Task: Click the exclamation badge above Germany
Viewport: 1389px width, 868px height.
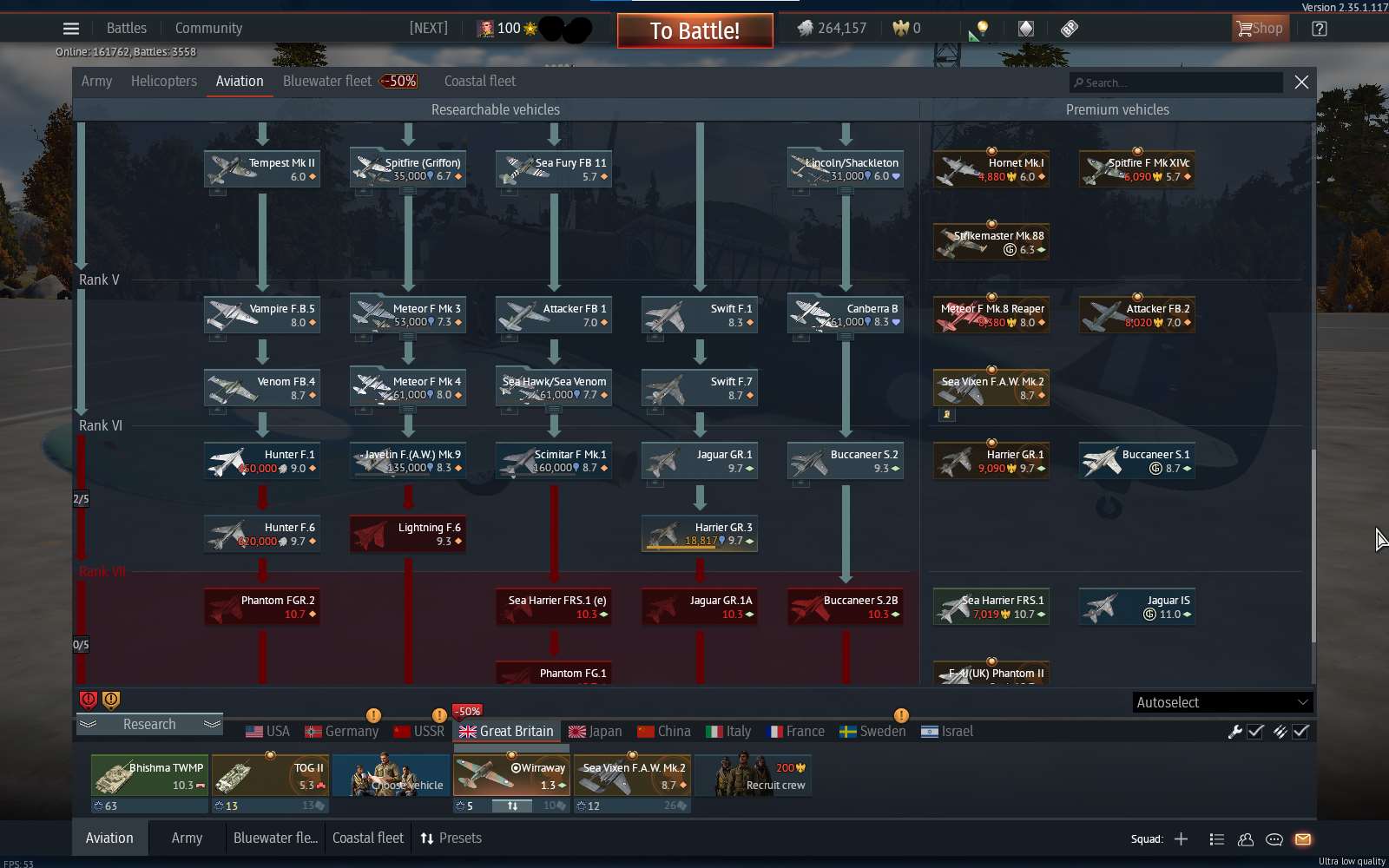Action: click(x=373, y=715)
